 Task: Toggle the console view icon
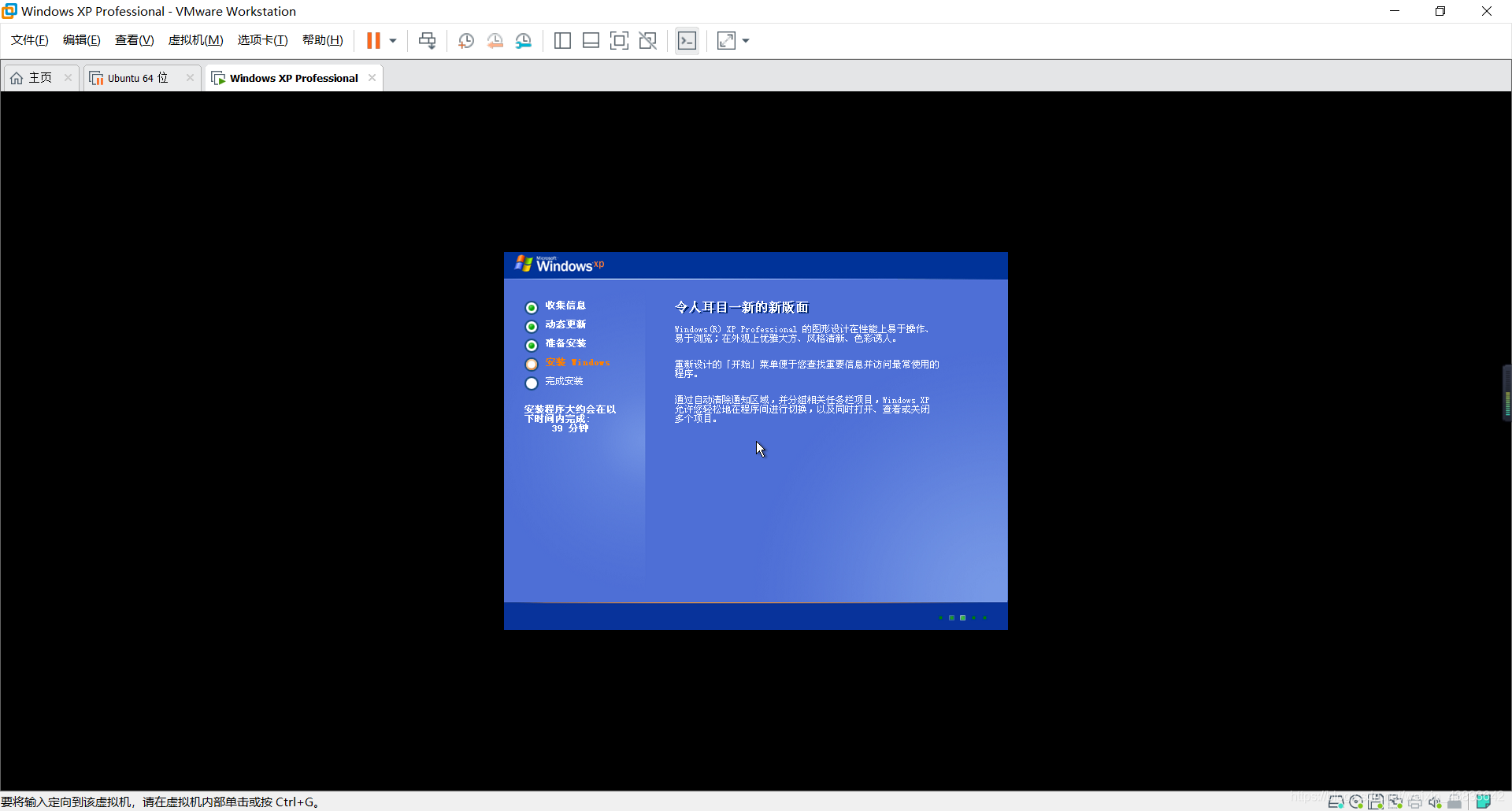(687, 41)
